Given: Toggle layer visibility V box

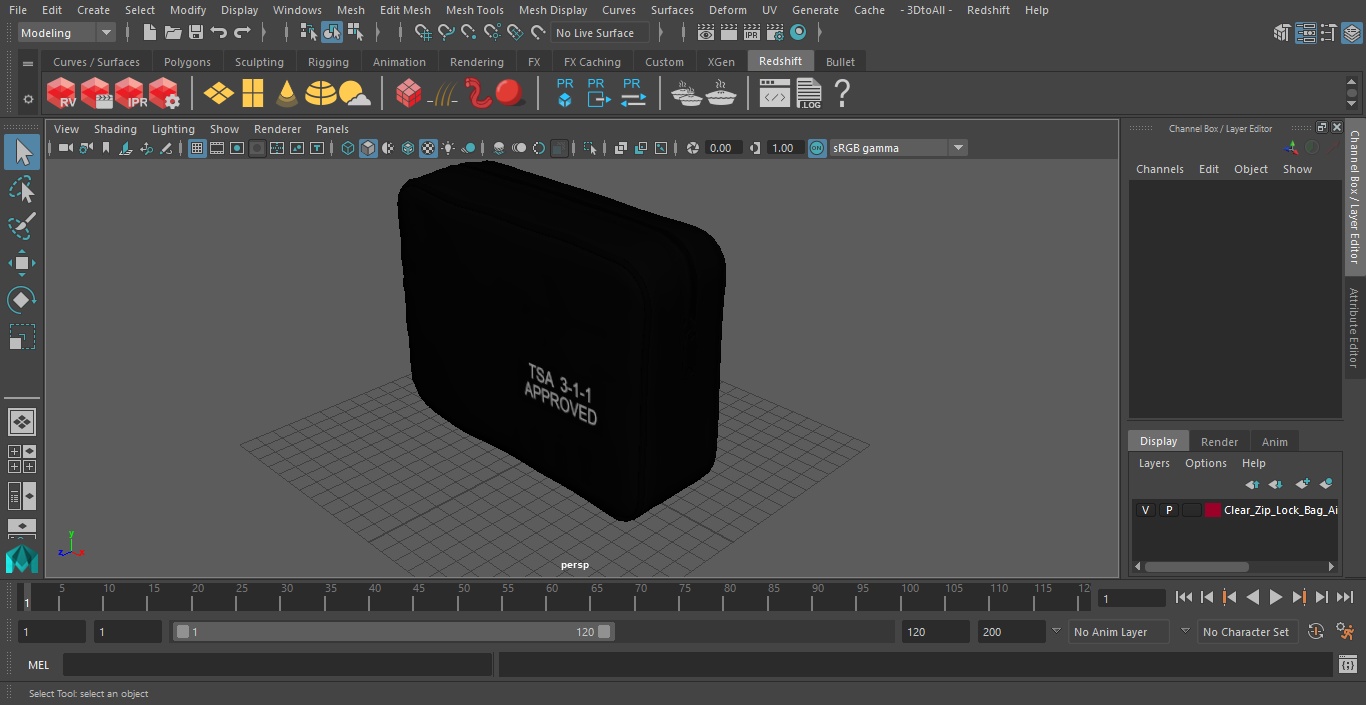Looking at the screenshot, I should point(1145,510).
